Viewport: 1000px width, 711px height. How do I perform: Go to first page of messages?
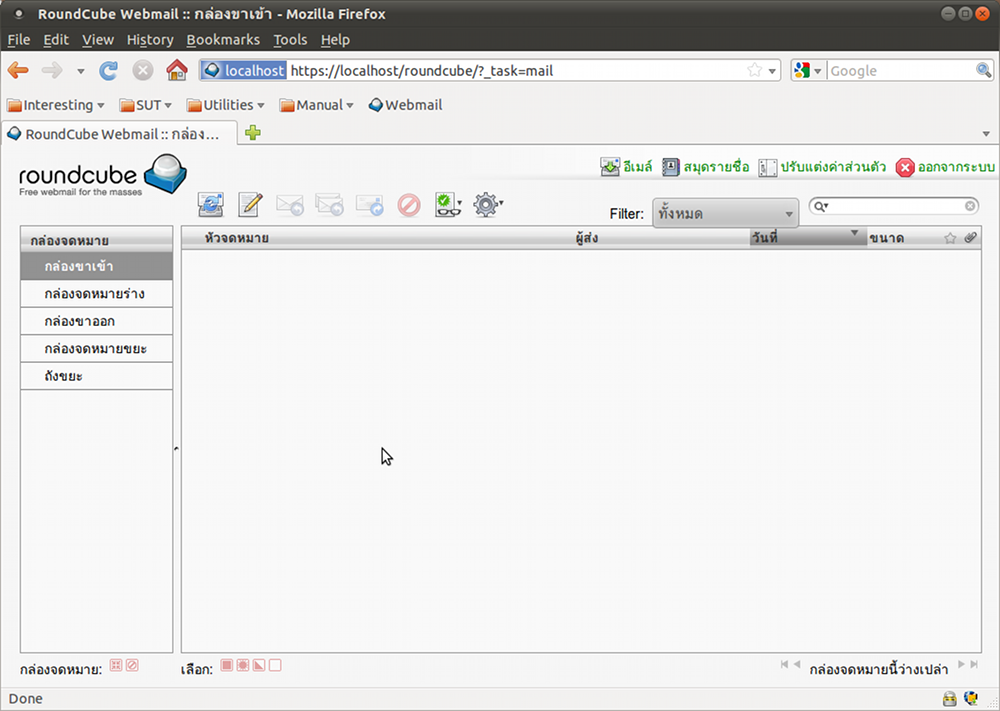point(784,664)
